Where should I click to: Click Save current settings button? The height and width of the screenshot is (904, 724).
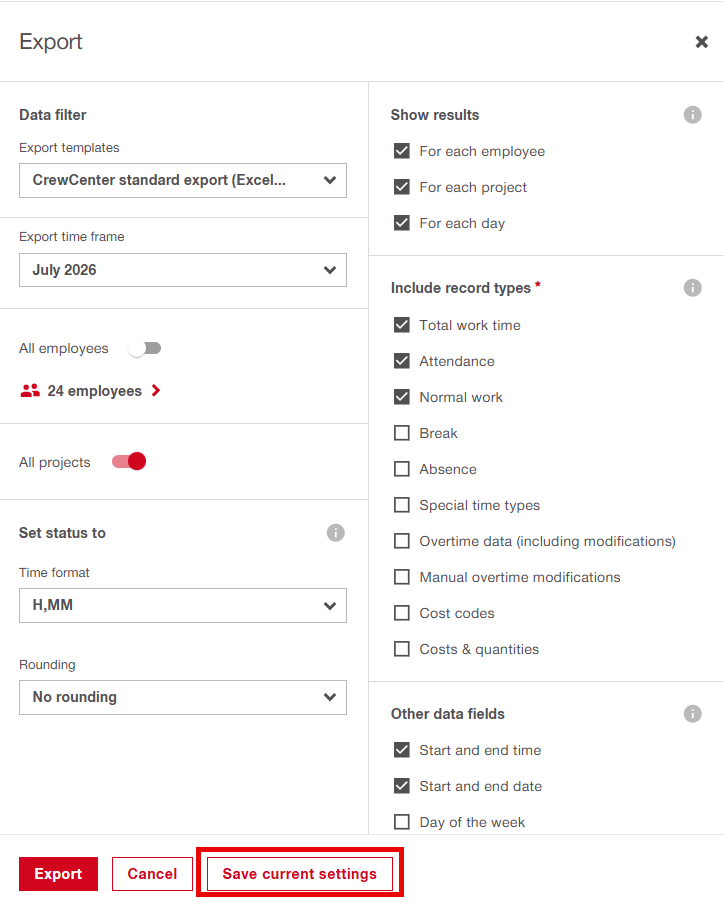300,874
